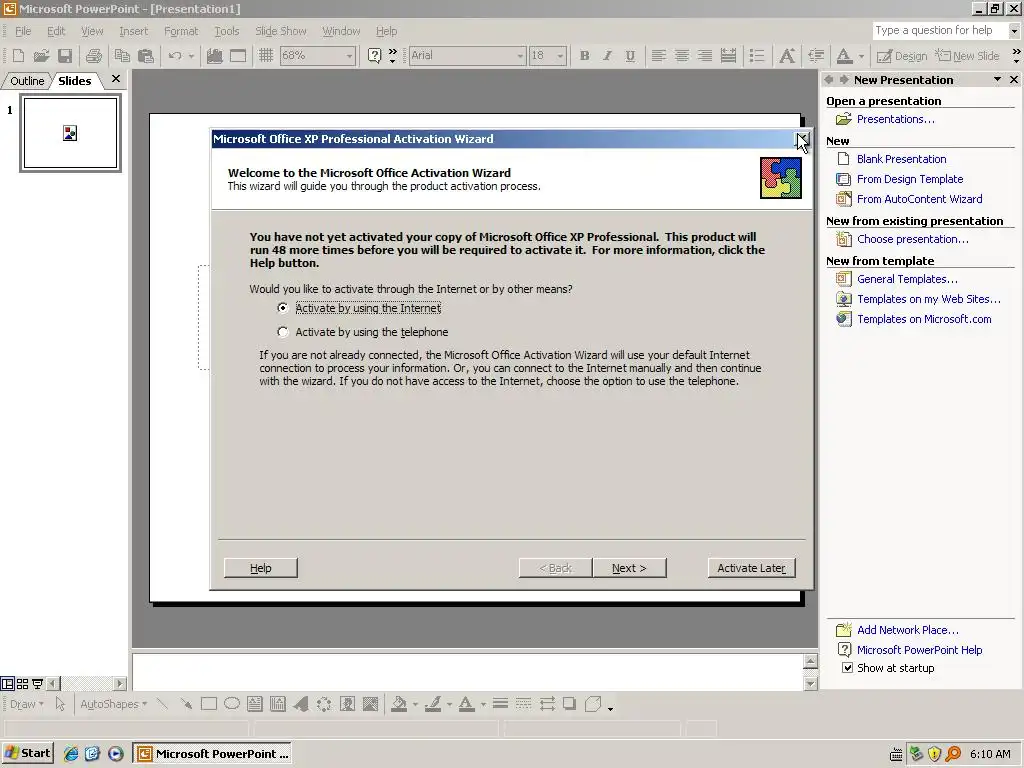Click the Copy toolbar icon
The height and width of the screenshot is (768, 1024).
coord(122,56)
